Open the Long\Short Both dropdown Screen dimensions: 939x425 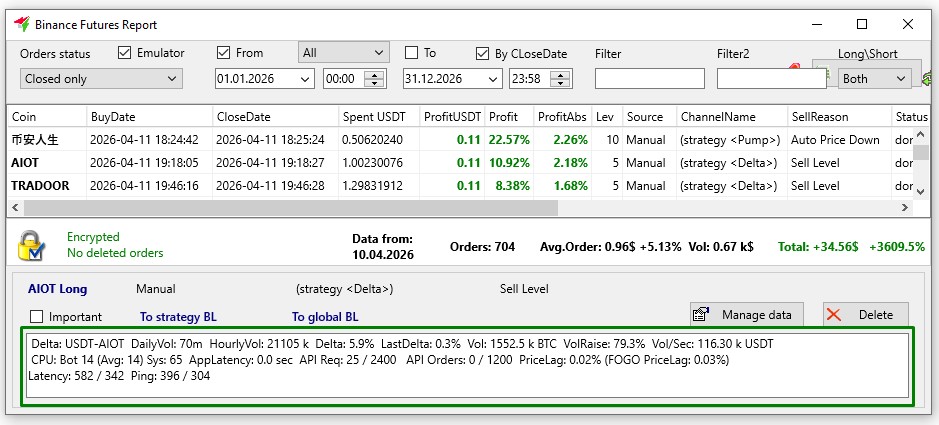click(875, 78)
